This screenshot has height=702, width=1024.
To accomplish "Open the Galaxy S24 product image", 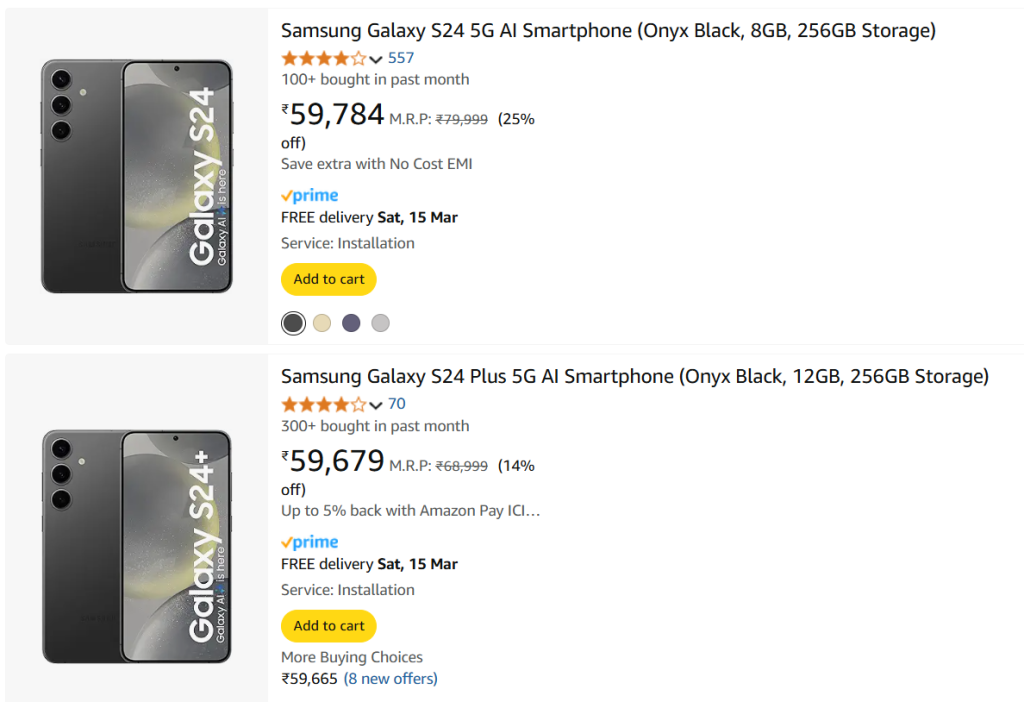I will pos(137,176).
